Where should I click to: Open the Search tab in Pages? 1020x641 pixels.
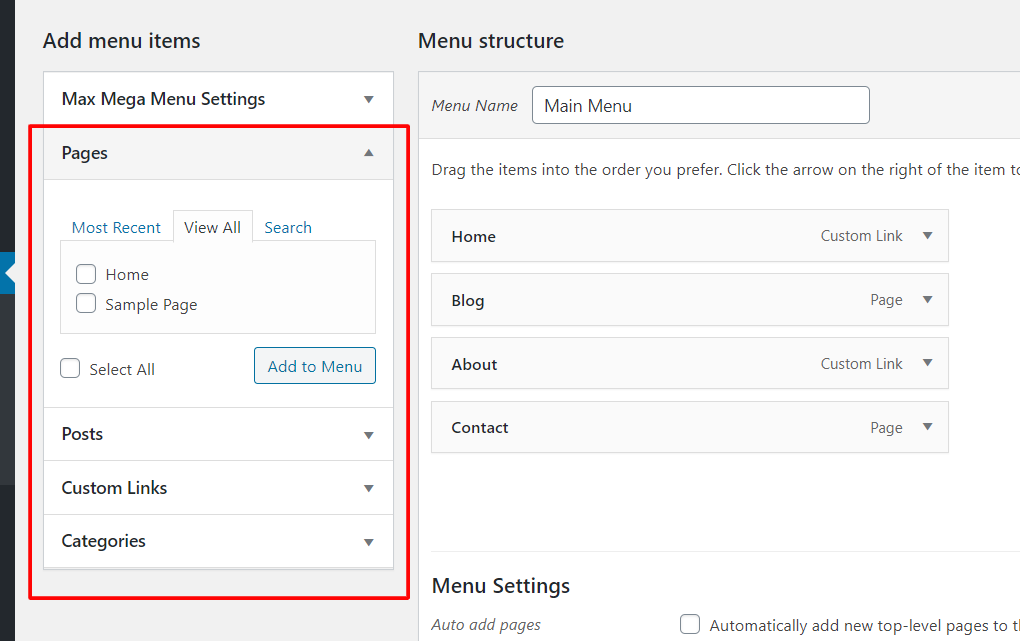click(x=288, y=228)
